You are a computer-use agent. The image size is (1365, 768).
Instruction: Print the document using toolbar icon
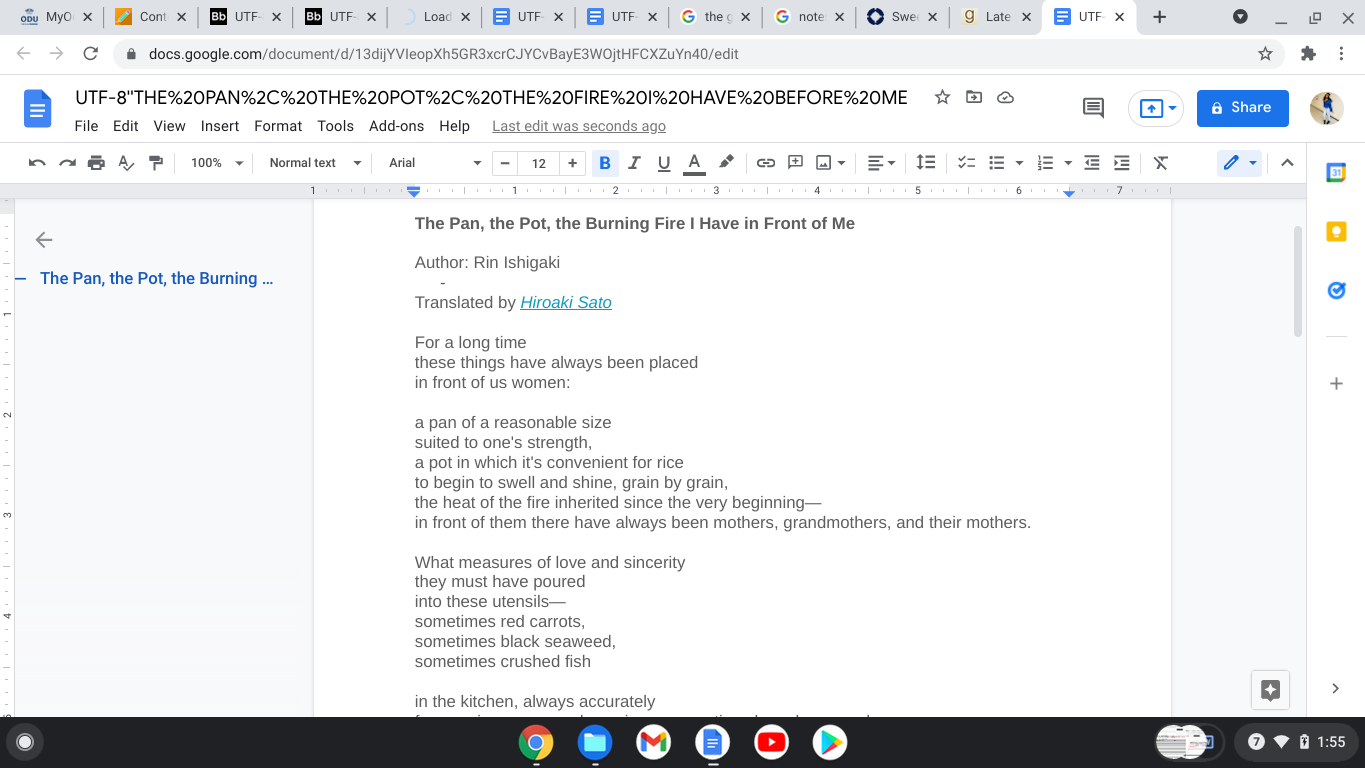pyautogui.click(x=96, y=163)
